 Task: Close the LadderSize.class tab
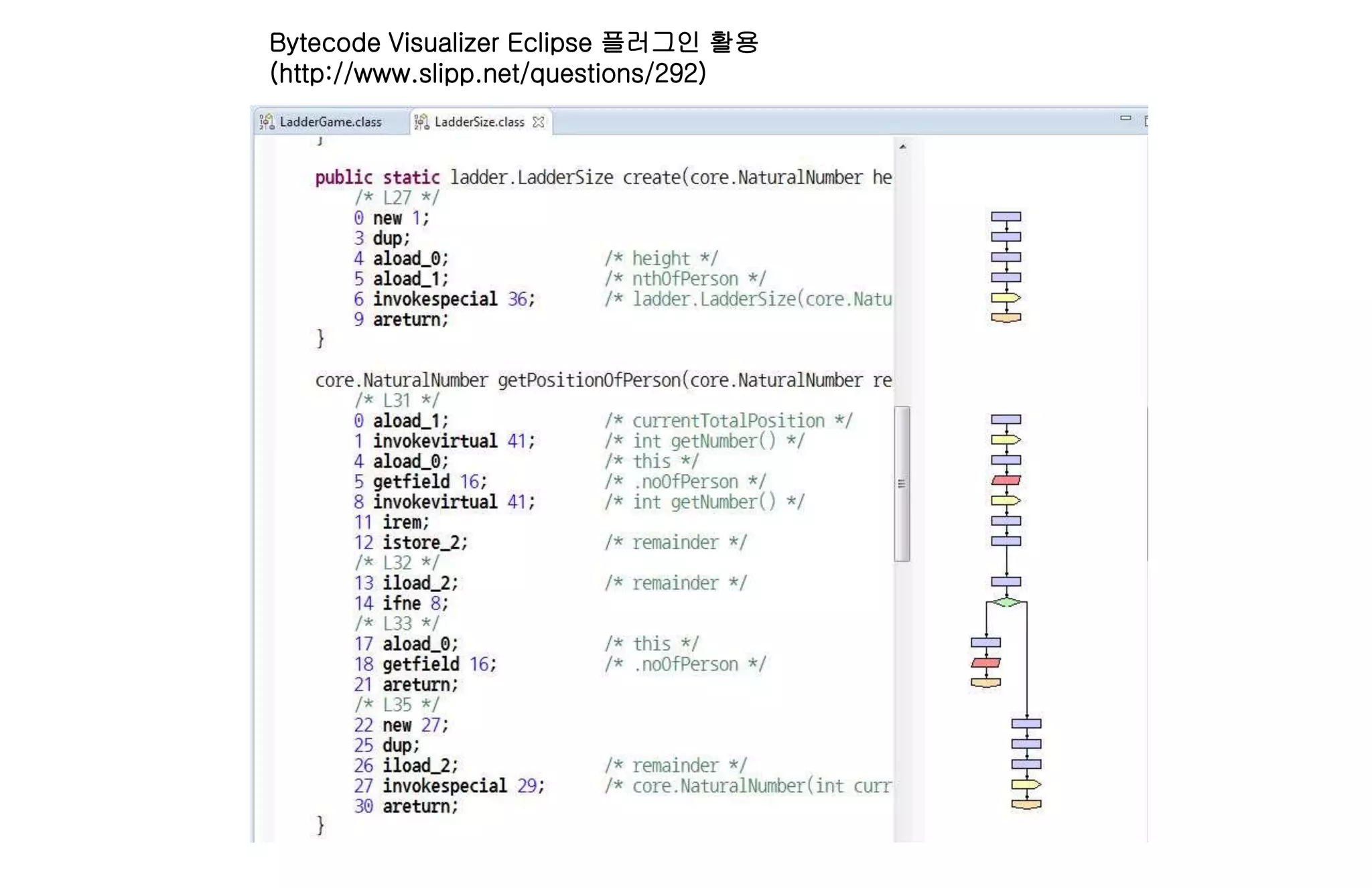pyautogui.click(x=539, y=122)
